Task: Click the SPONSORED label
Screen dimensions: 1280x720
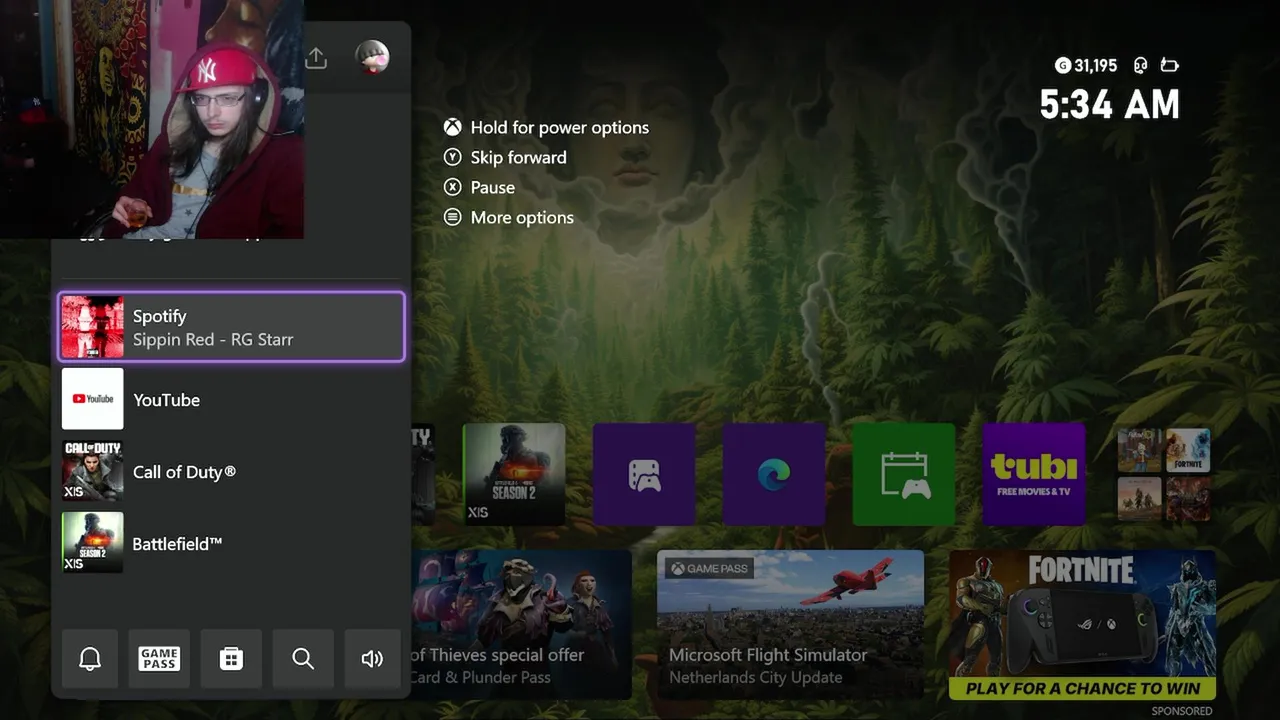Action: pyautogui.click(x=1182, y=711)
